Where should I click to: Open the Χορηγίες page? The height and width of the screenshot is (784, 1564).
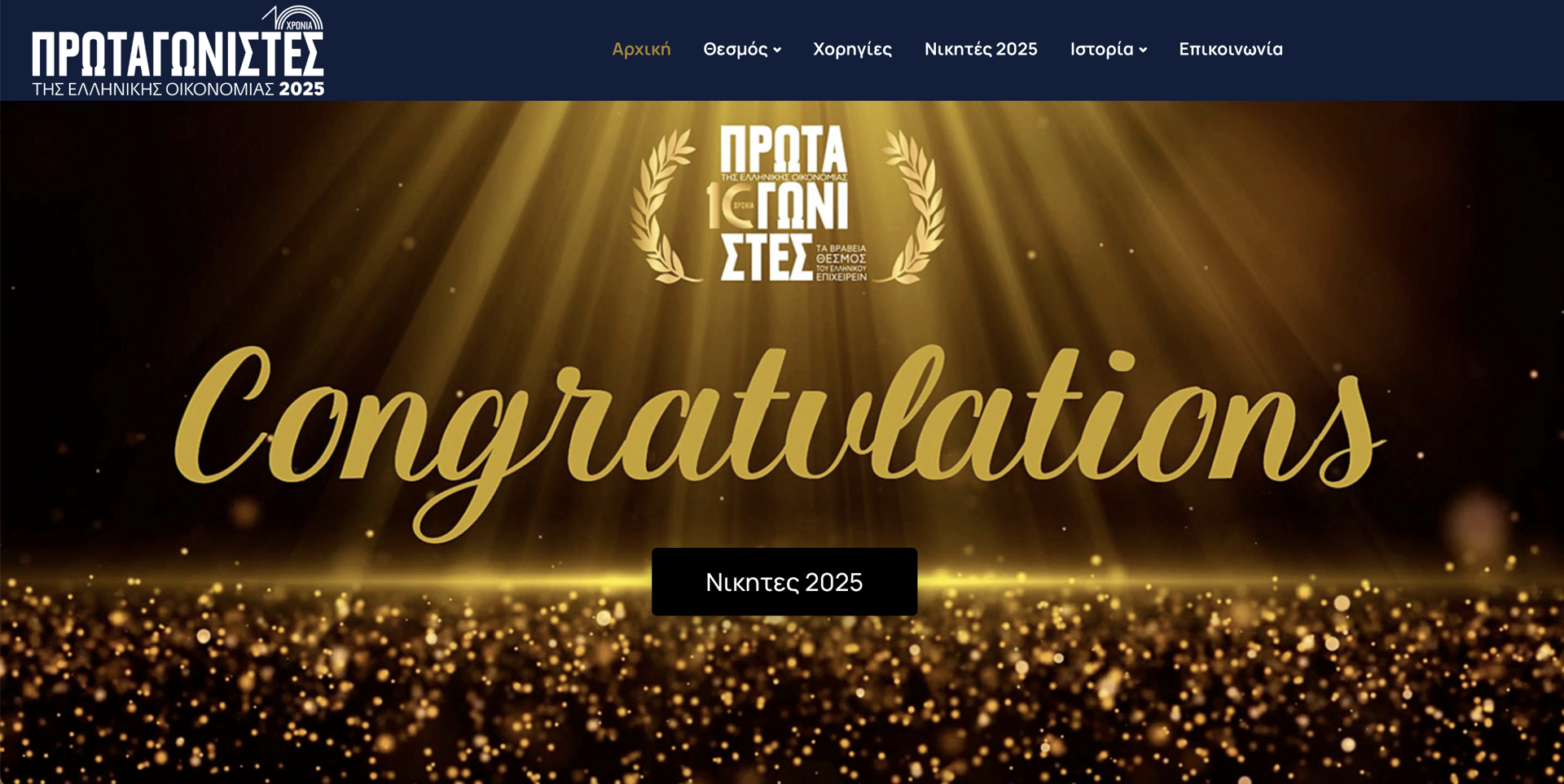pyautogui.click(x=852, y=50)
